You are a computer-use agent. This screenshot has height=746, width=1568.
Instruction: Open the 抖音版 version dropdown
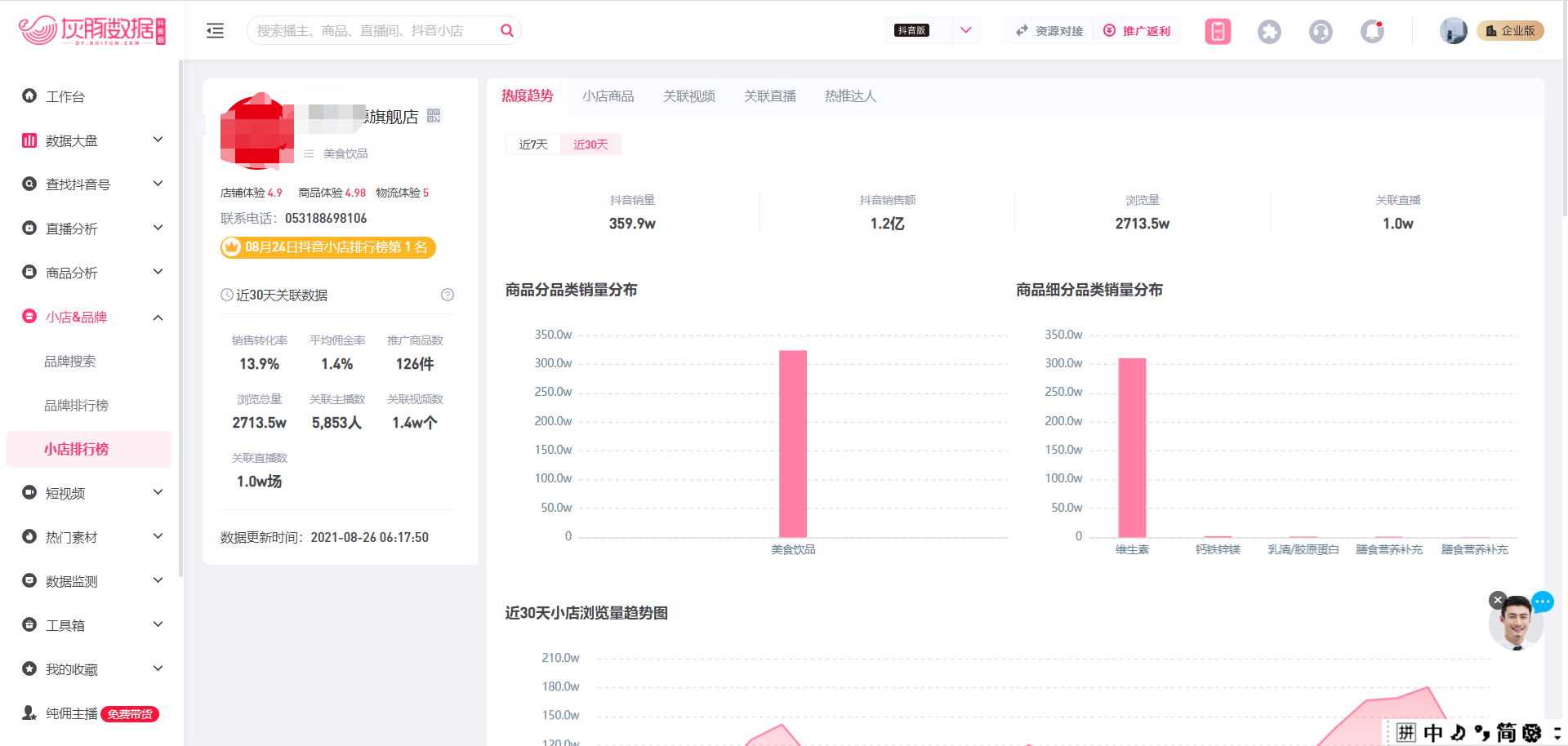933,30
